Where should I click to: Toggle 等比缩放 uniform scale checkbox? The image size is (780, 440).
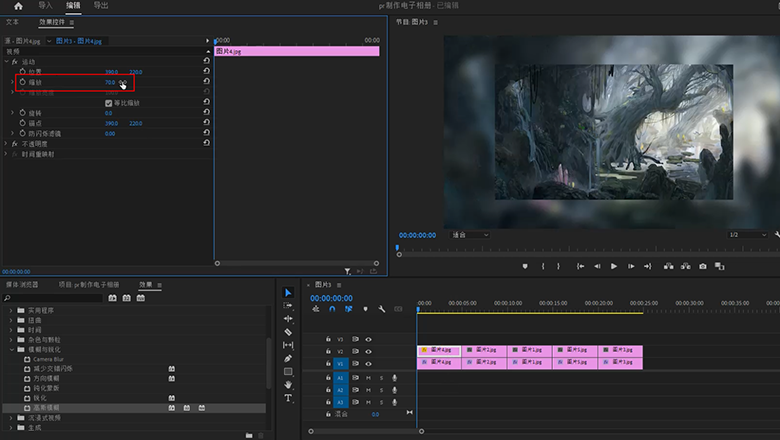tap(108, 103)
